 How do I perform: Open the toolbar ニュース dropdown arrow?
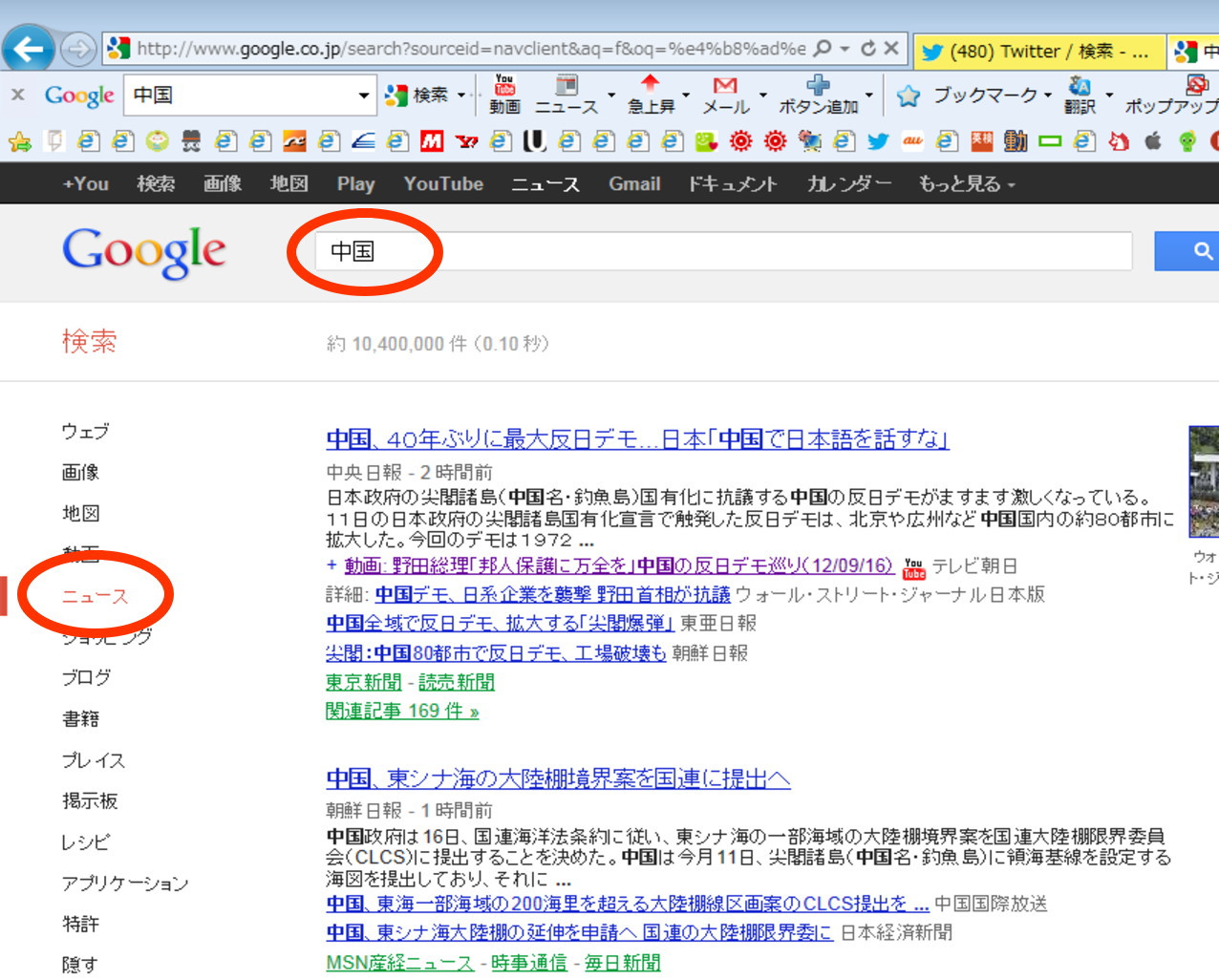pos(611,95)
